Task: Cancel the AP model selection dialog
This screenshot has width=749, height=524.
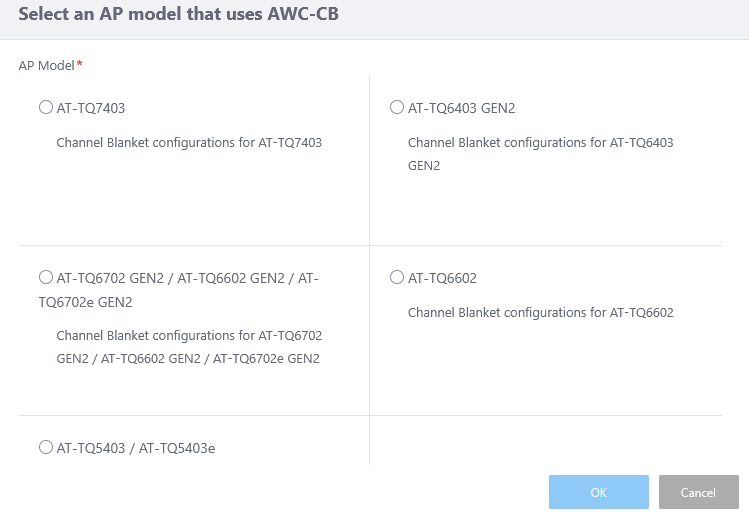Action: tap(697, 492)
